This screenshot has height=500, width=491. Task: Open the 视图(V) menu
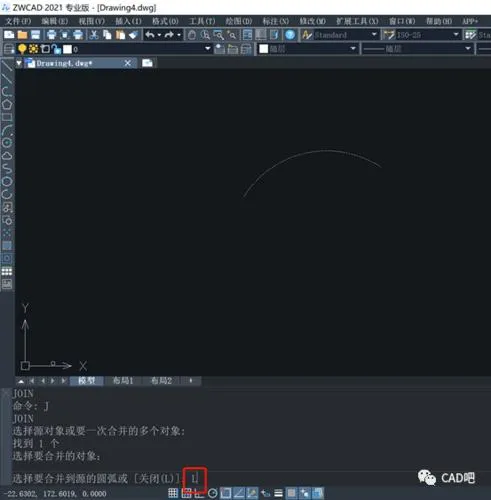click(x=92, y=21)
